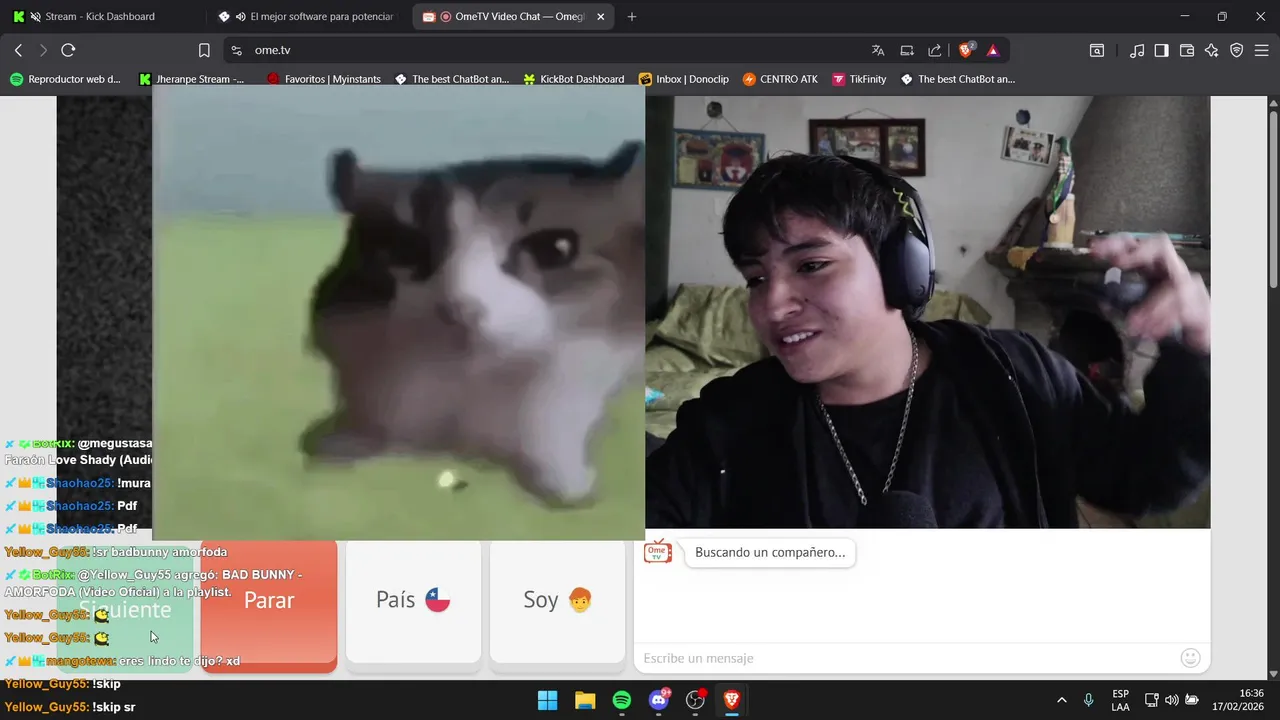Click the microphone tray icon
This screenshot has height=720, width=1280.
[x=1088, y=700]
